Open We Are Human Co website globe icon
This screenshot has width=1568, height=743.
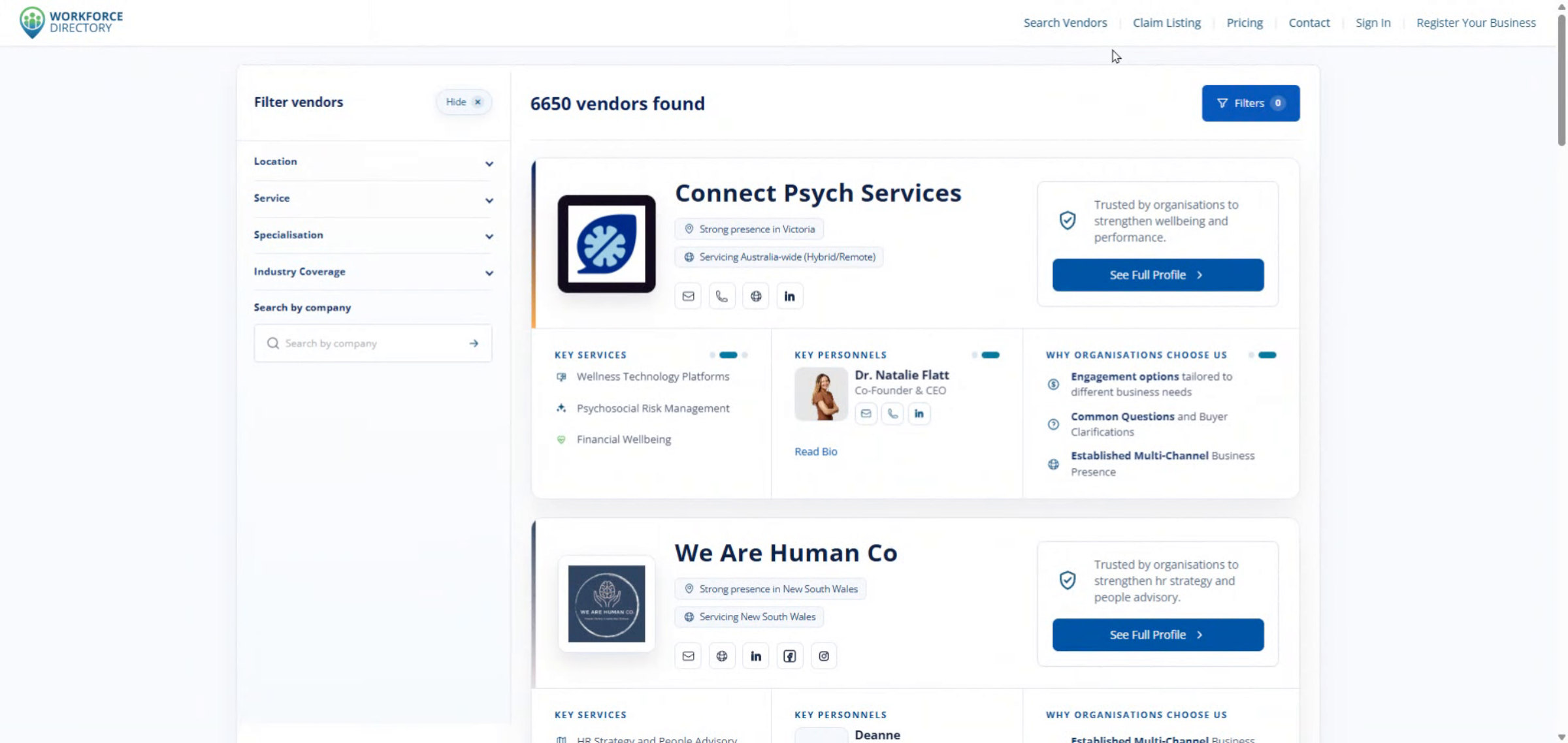tap(722, 656)
